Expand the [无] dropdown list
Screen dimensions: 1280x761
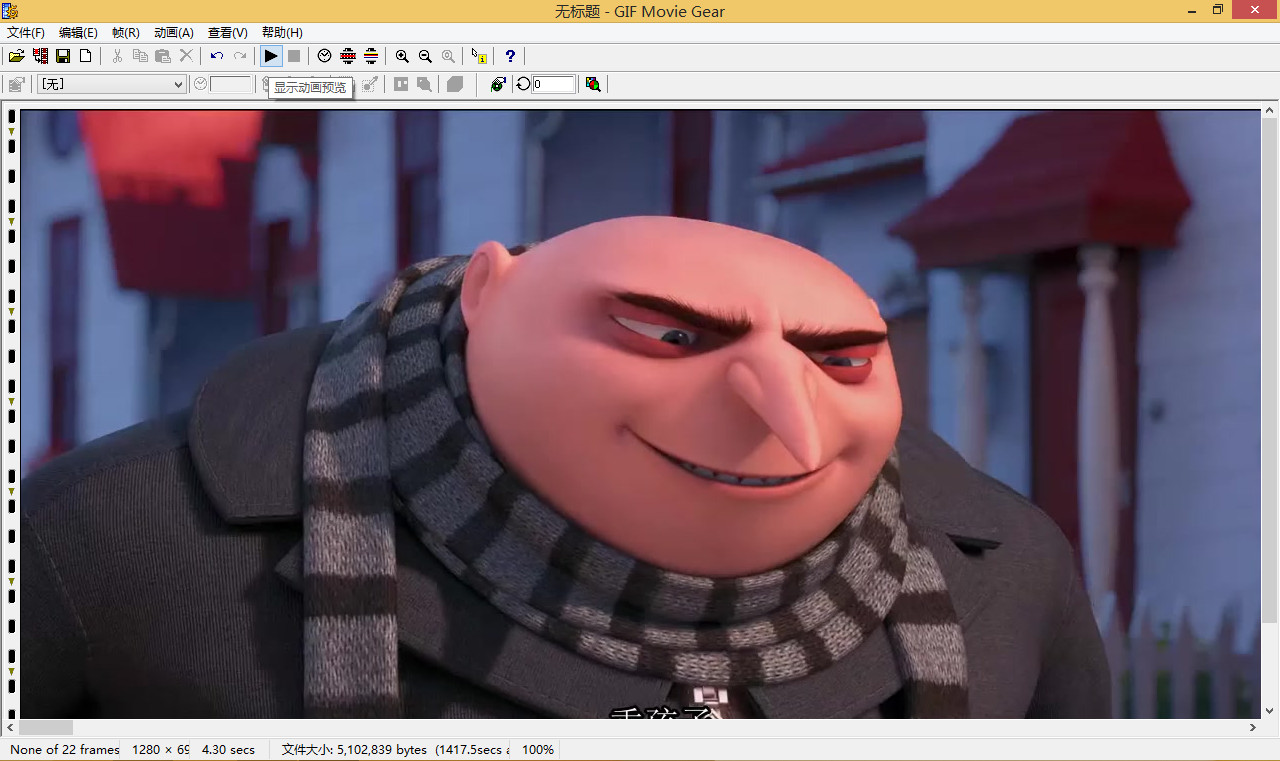[179, 84]
